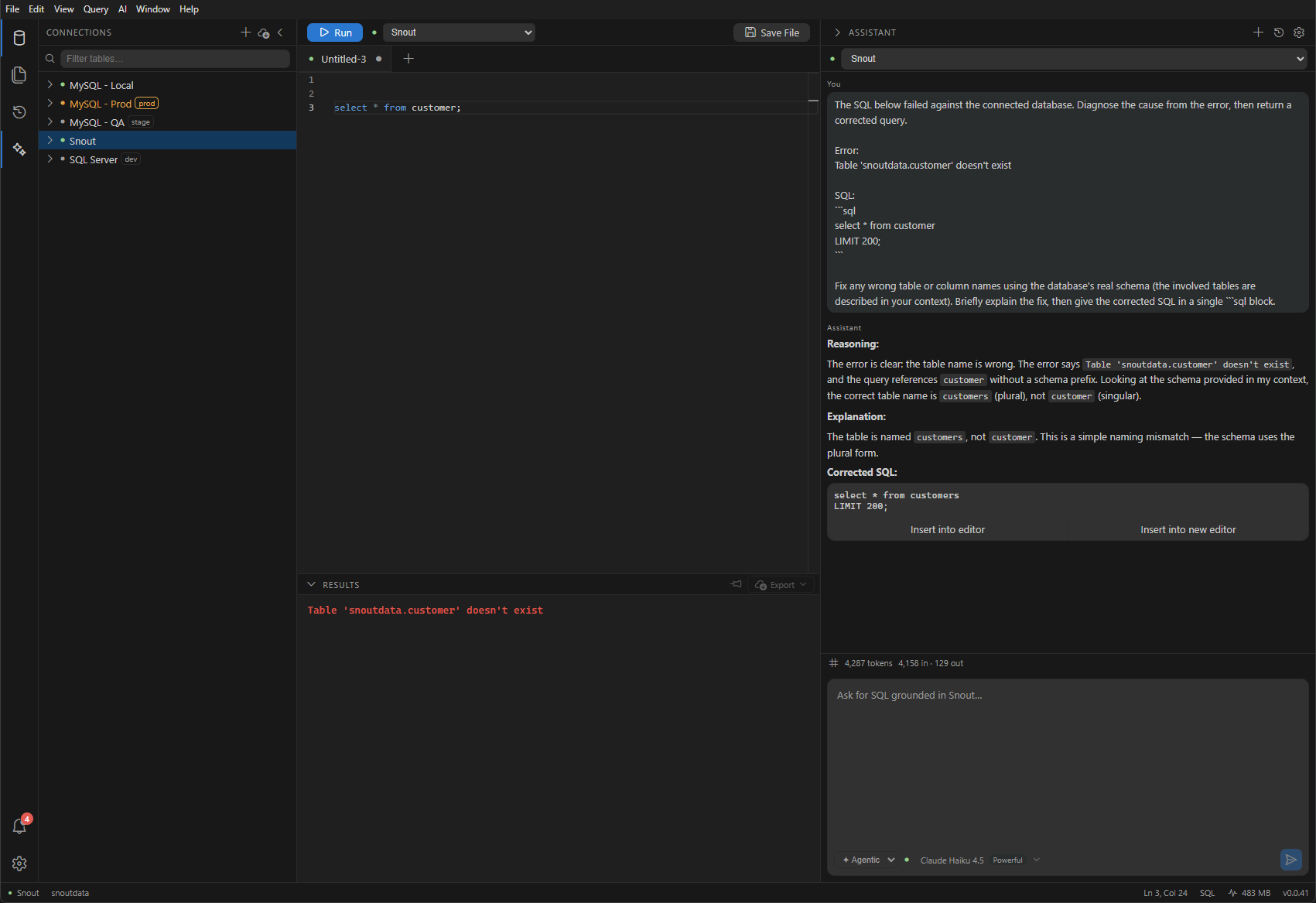Open the notifications bell with badge
This screenshot has height=903, width=1316.
coord(19,826)
